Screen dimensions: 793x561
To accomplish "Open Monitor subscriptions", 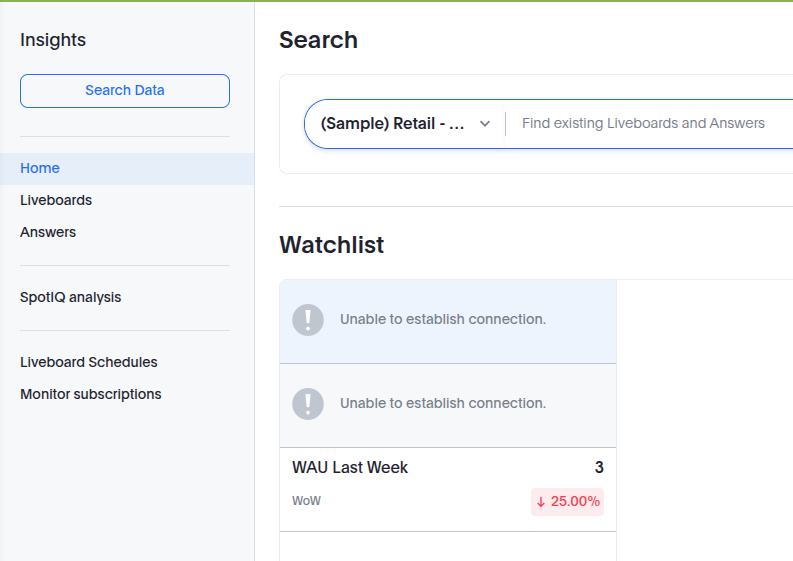I will 91,394.
